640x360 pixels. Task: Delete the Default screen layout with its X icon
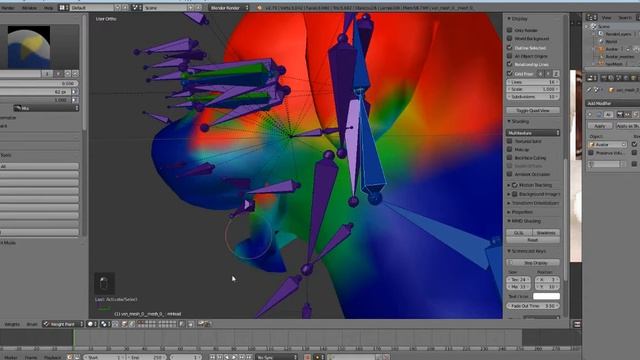125,8
